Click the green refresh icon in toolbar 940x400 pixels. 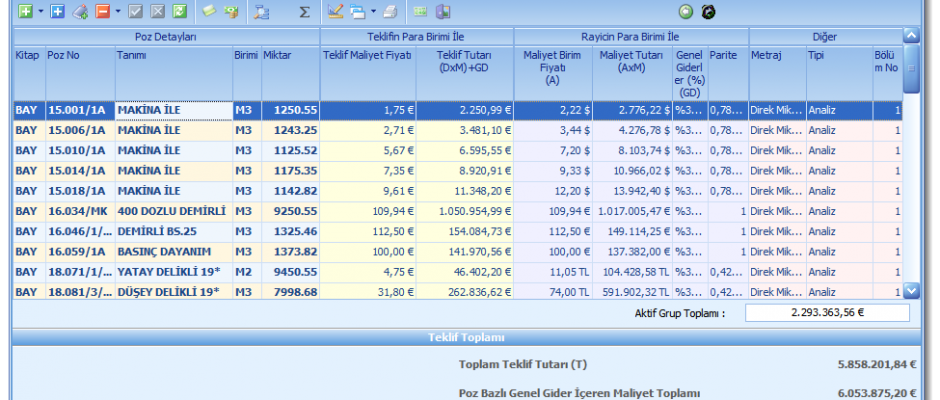coord(179,12)
